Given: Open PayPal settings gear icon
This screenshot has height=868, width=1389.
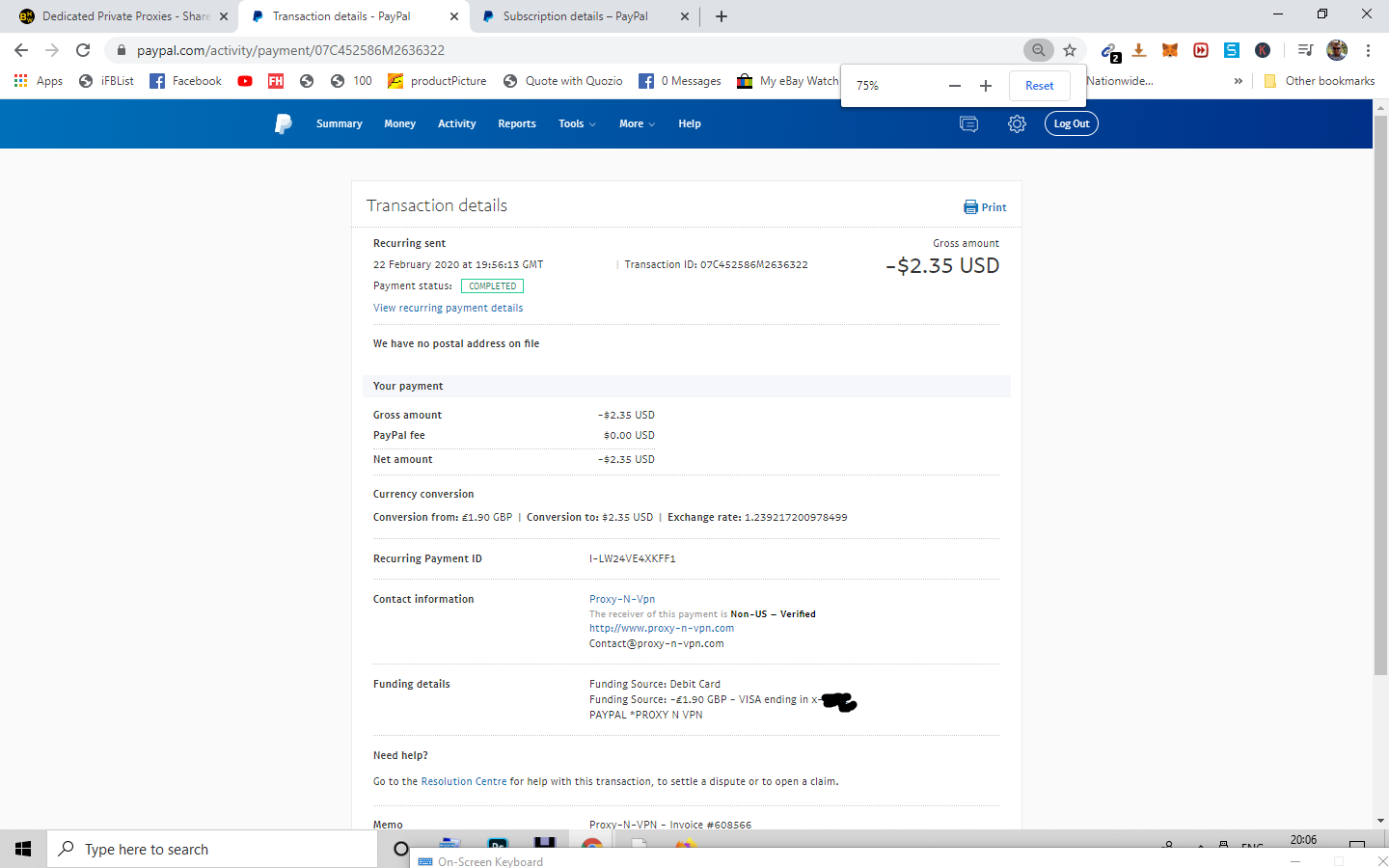Looking at the screenshot, I should click(x=1017, y=123).
